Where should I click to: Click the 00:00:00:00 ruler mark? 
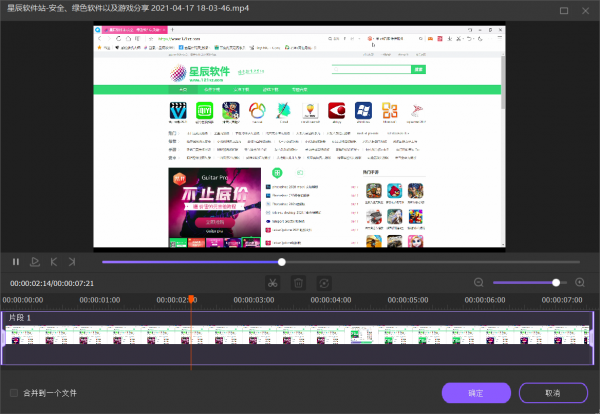click(23, 300)
